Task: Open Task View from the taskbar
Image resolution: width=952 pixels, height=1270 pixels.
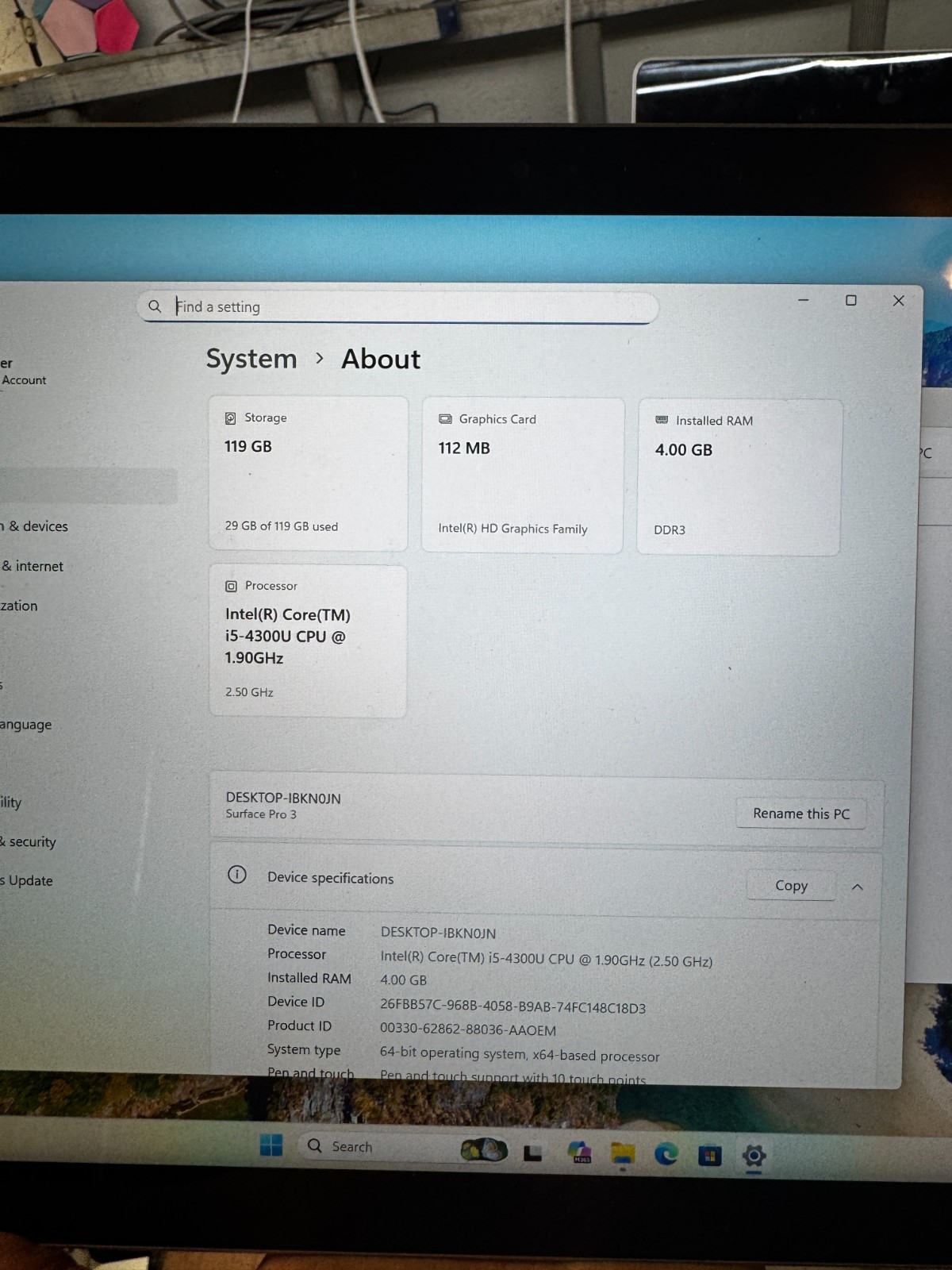Action: pyautogui.click(x=533, y=1153)
